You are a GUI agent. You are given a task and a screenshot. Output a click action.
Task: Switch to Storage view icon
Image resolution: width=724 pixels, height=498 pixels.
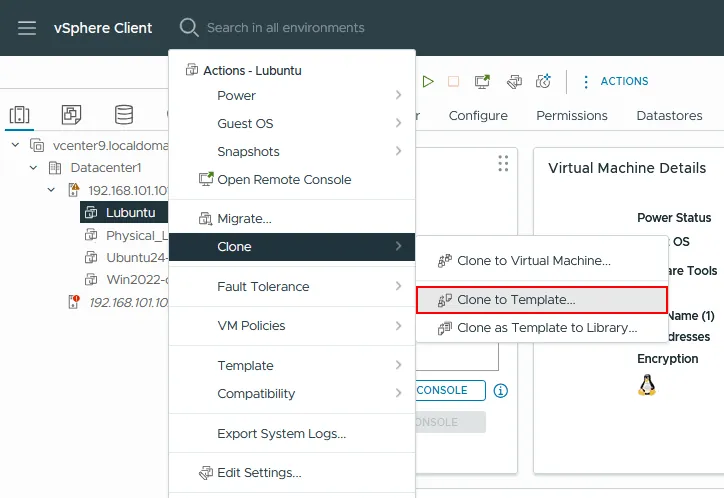(x=124, y=114)
